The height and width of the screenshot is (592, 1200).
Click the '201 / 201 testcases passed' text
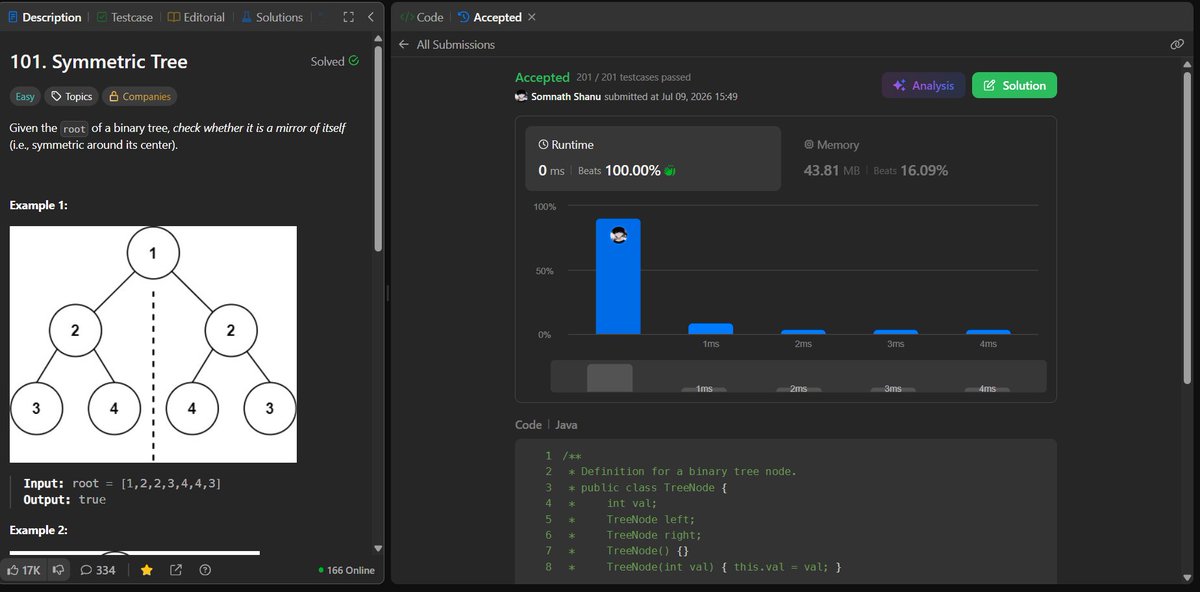pyautogui.click(x=633, y=77)
